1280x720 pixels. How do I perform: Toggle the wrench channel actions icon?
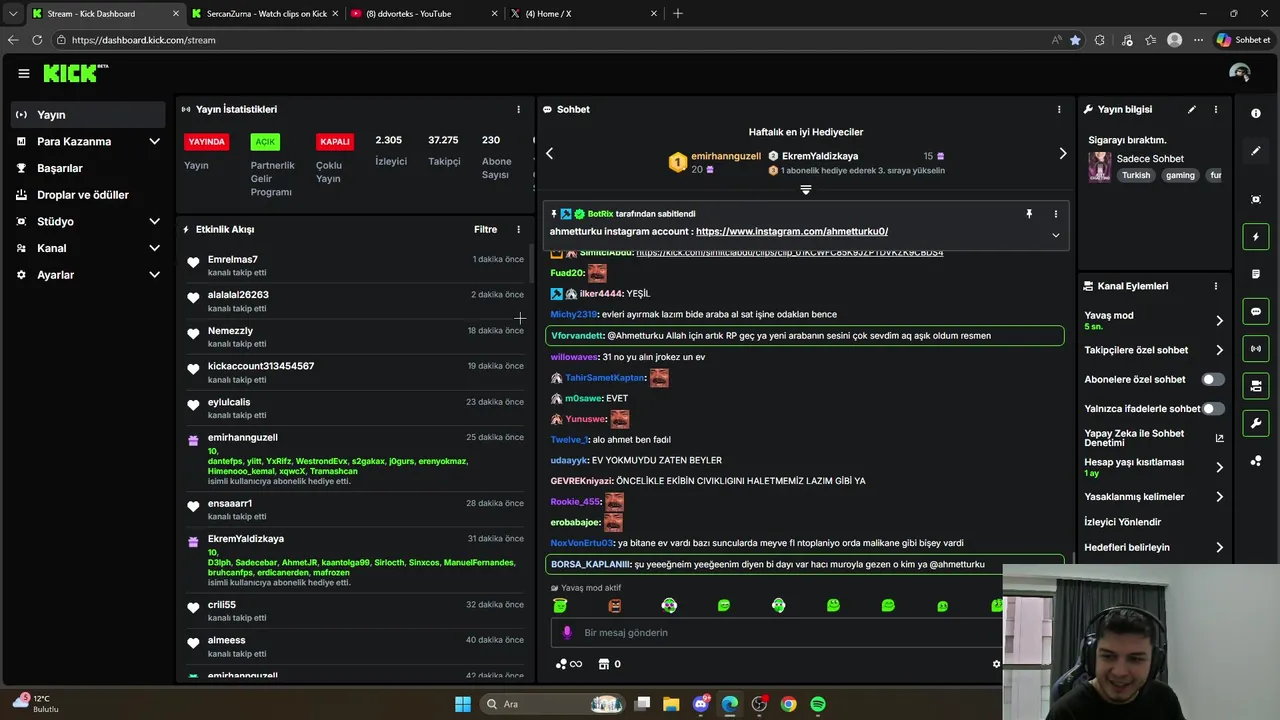pyautogui.click(x=1256, y=423)
